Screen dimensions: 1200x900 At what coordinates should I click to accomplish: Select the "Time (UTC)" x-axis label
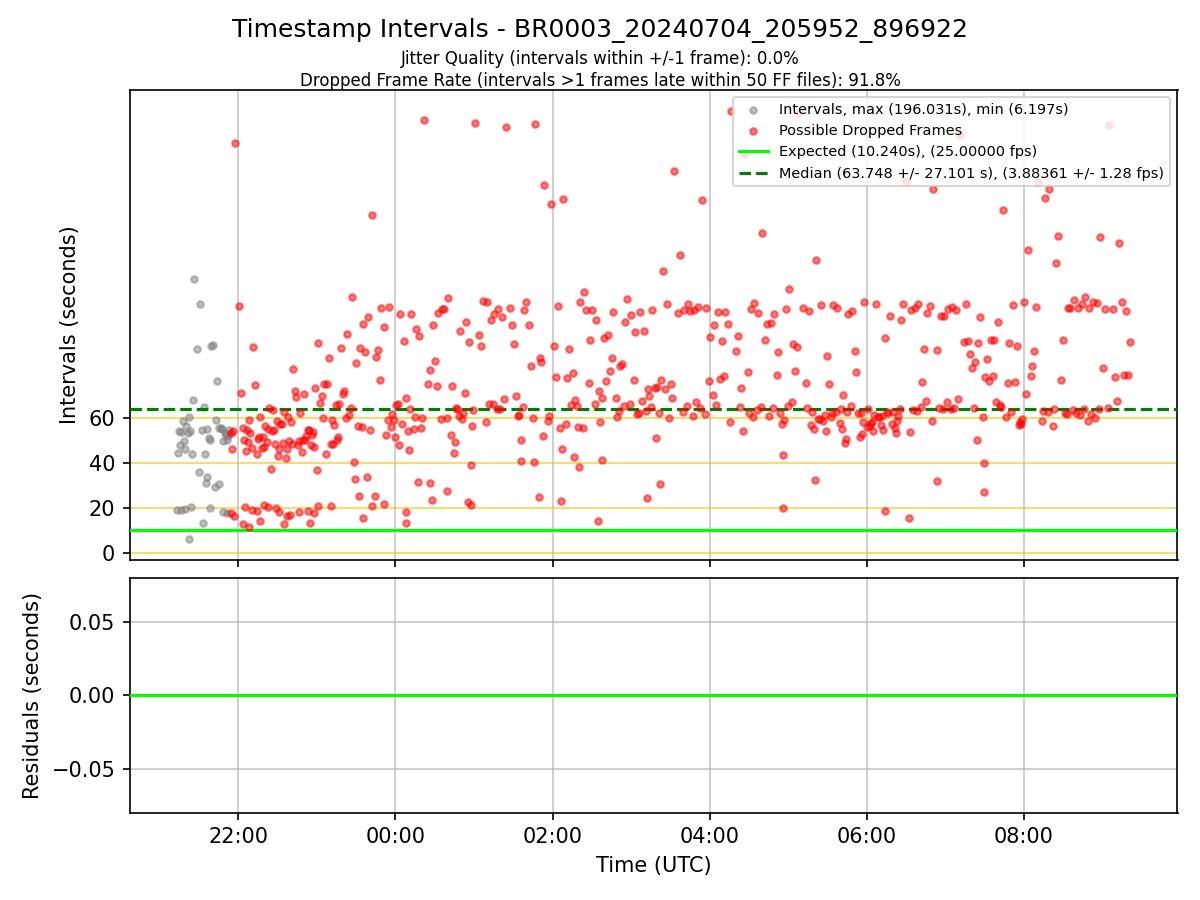pyautogui.click(x=653, y=865)
